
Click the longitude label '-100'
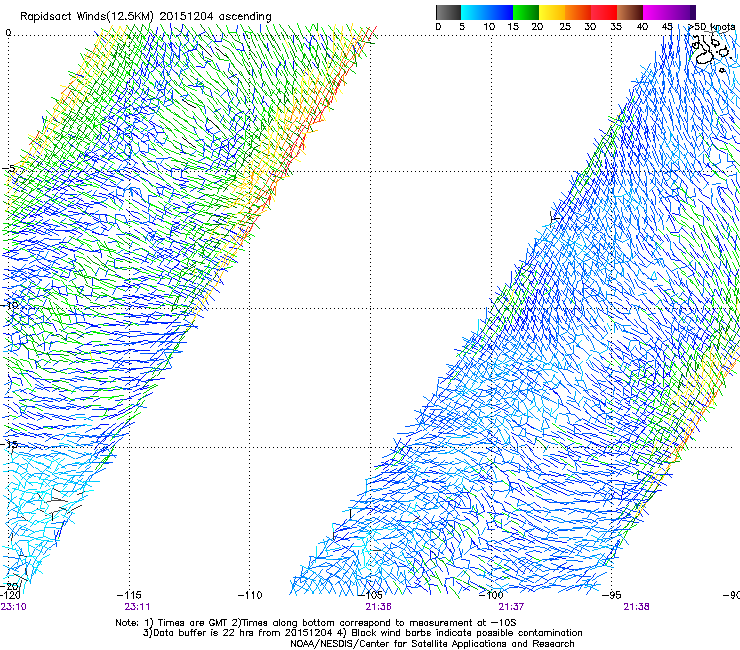(491, 595)
